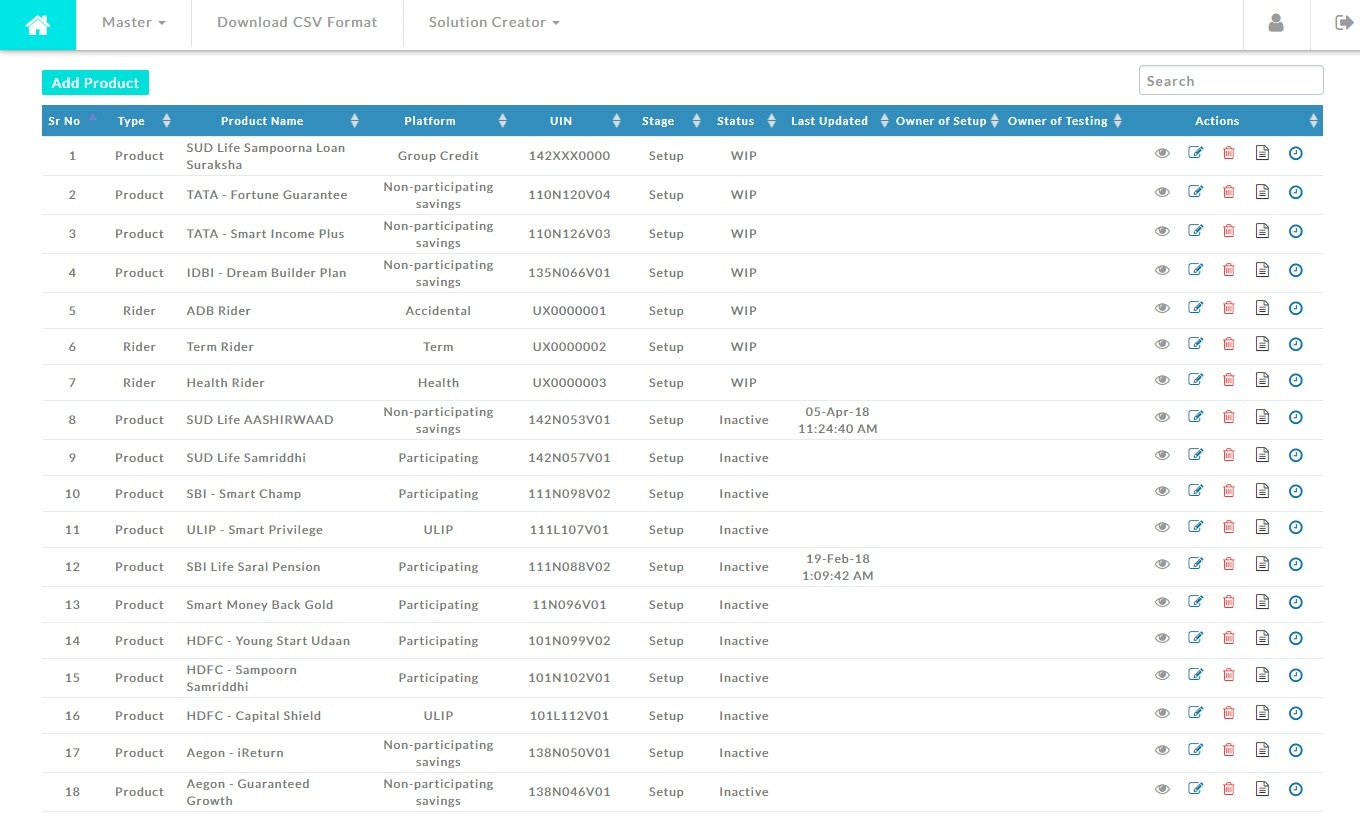Edit the Aegon - iReturn product

click(x=1195, y=750)
